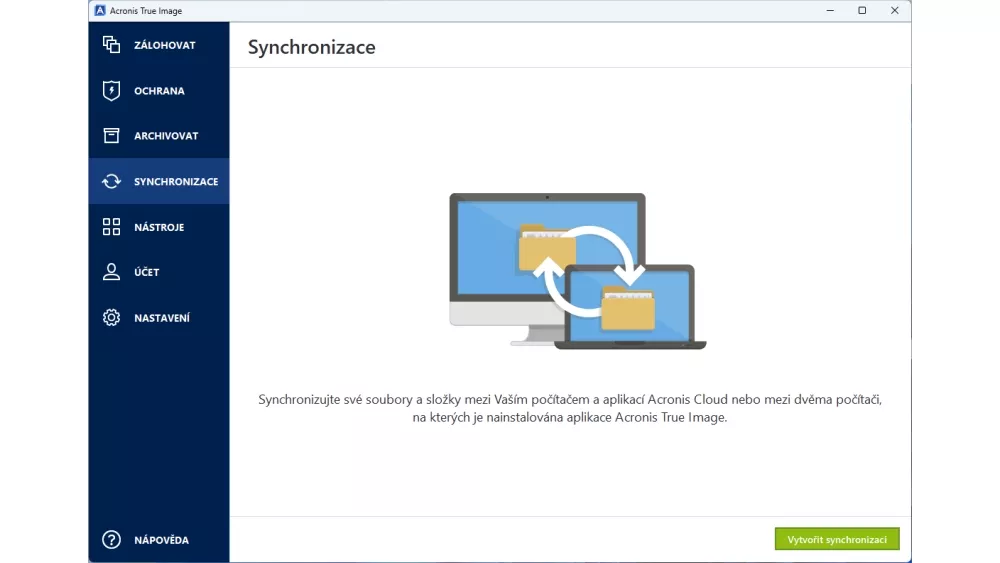Click the Zálohovat backup copies icon

[111, 45]
